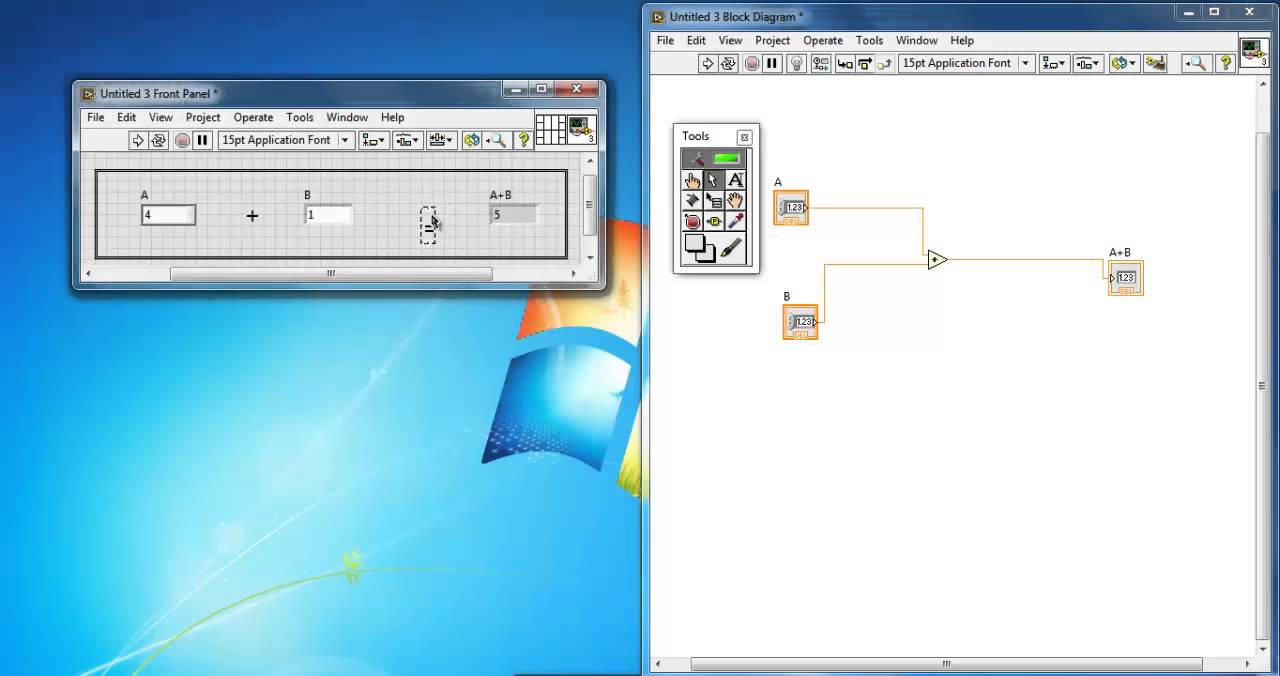Open Edit menu in Front Panel window
Screen dimensions: 1280x676
pos(126,118)
